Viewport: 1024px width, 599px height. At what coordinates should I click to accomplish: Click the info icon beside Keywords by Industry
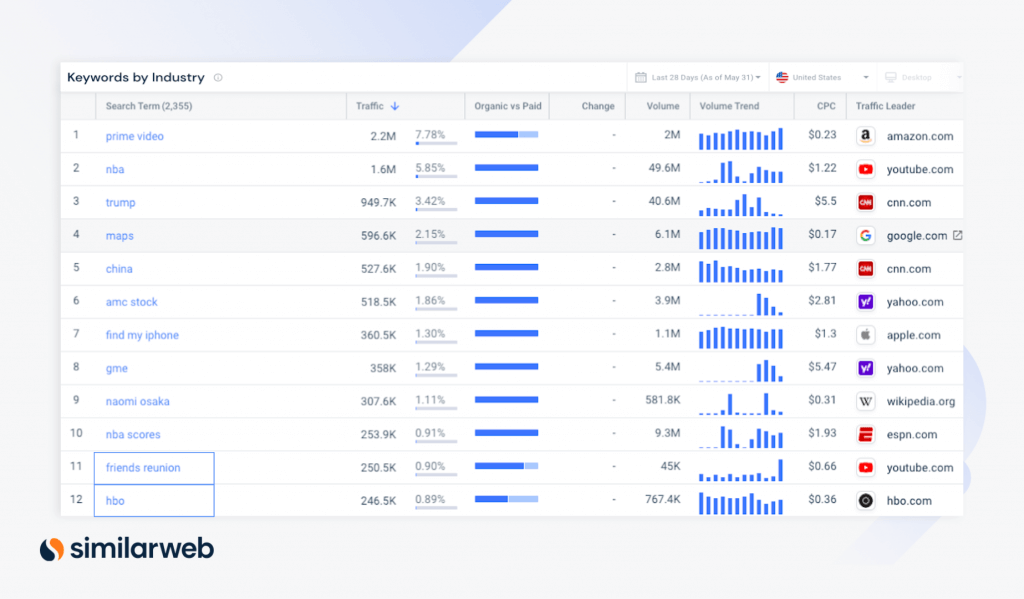pyautogui.click(x=218, y=78)
